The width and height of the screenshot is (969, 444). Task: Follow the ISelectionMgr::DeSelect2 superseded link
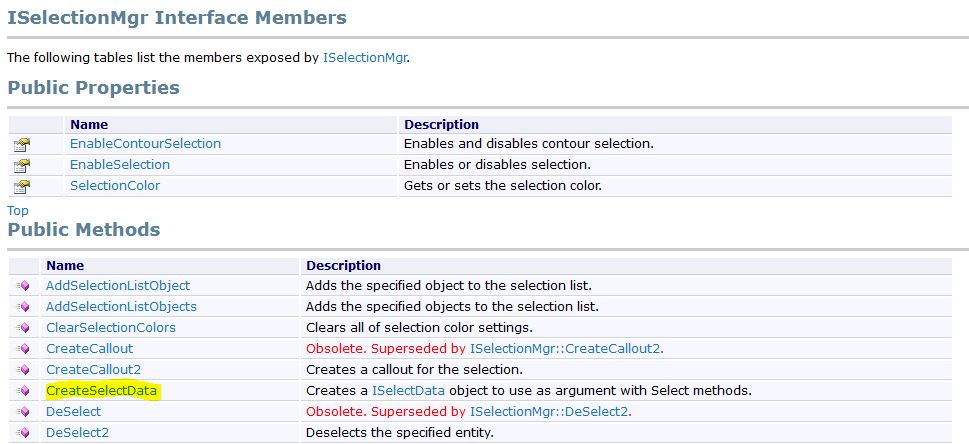549,412
